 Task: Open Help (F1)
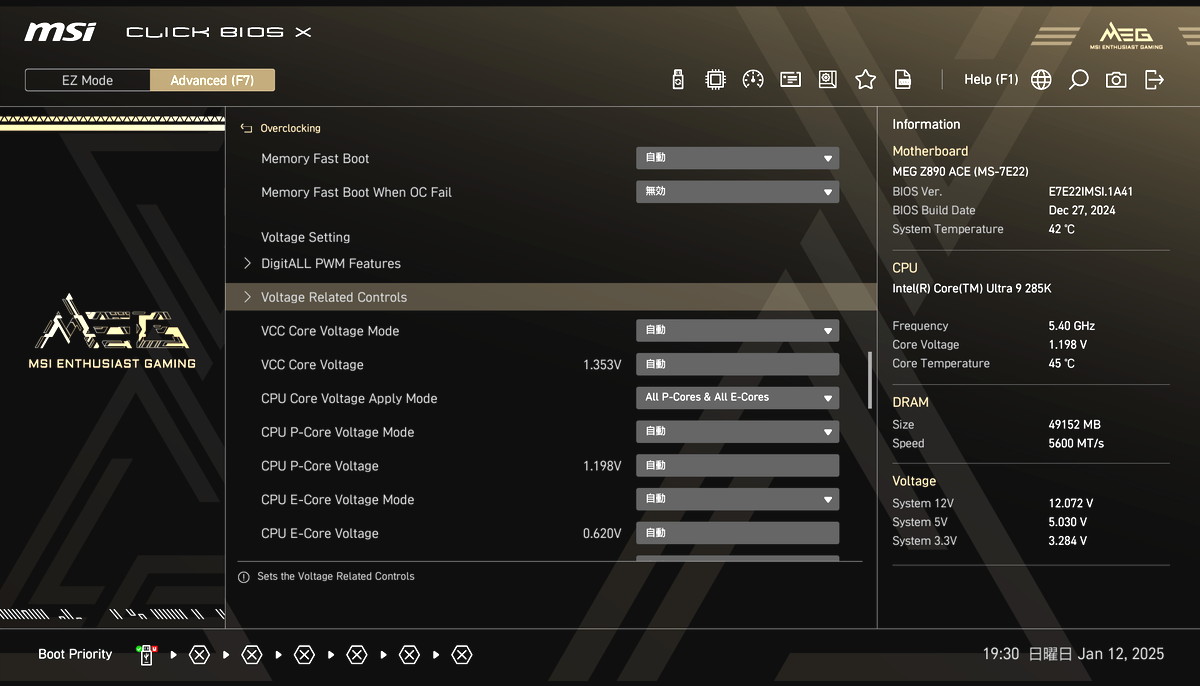click(x=991, y=80)
